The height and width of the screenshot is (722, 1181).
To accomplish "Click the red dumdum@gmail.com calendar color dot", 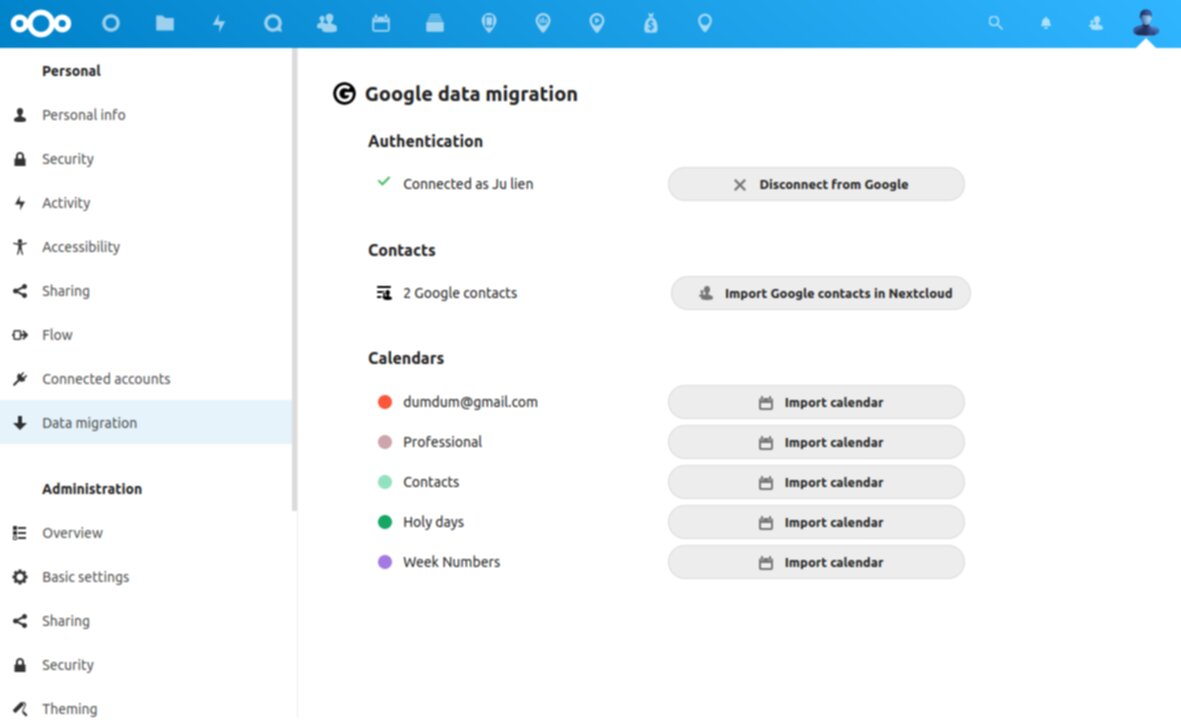I will (385, 402).
